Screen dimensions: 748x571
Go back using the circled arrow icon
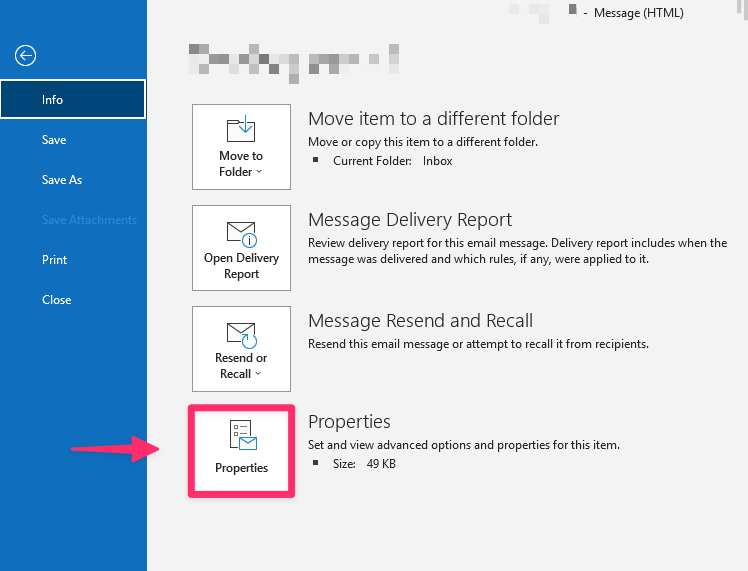point(25,55)
